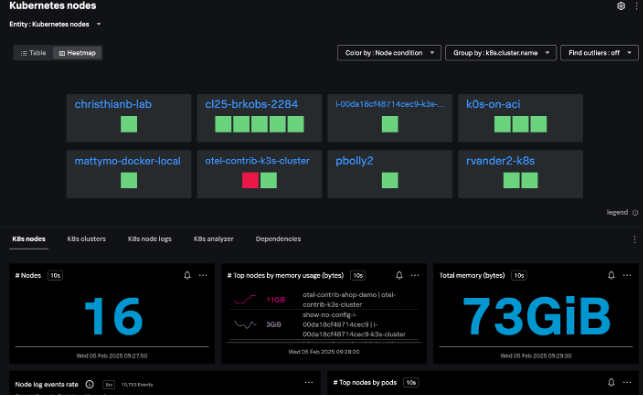
Task: Open the otel-contrib-k3s-cluster link
Action: 257,161
